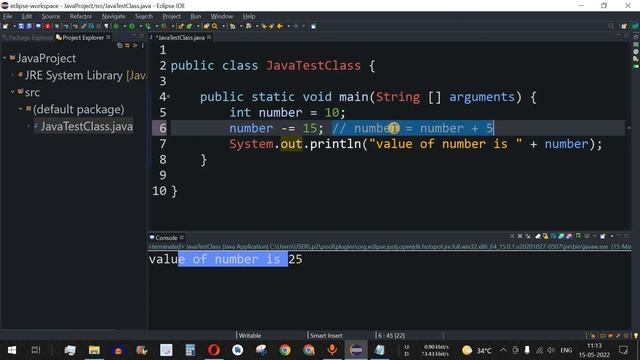This screenshot has width=640, height=360.
Task: Click Smart Insert status bar entry
Action: (326, 336)
